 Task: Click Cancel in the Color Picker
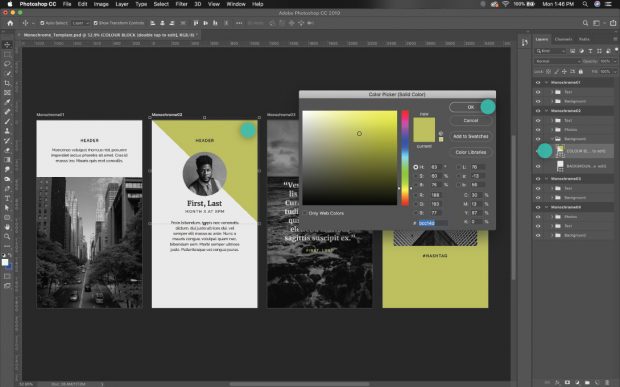[x=471, y=121]
